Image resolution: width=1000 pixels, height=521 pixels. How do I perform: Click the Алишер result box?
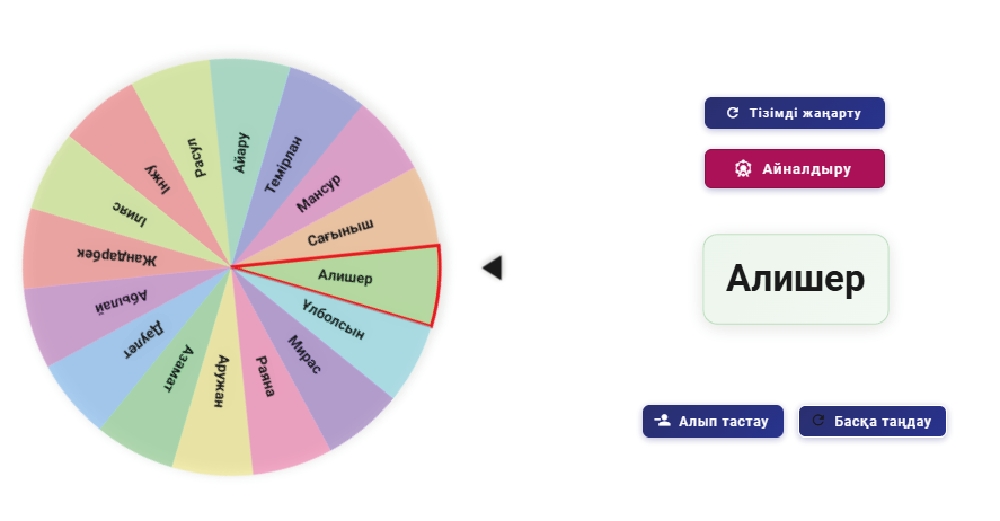click(x=795, y=279)
